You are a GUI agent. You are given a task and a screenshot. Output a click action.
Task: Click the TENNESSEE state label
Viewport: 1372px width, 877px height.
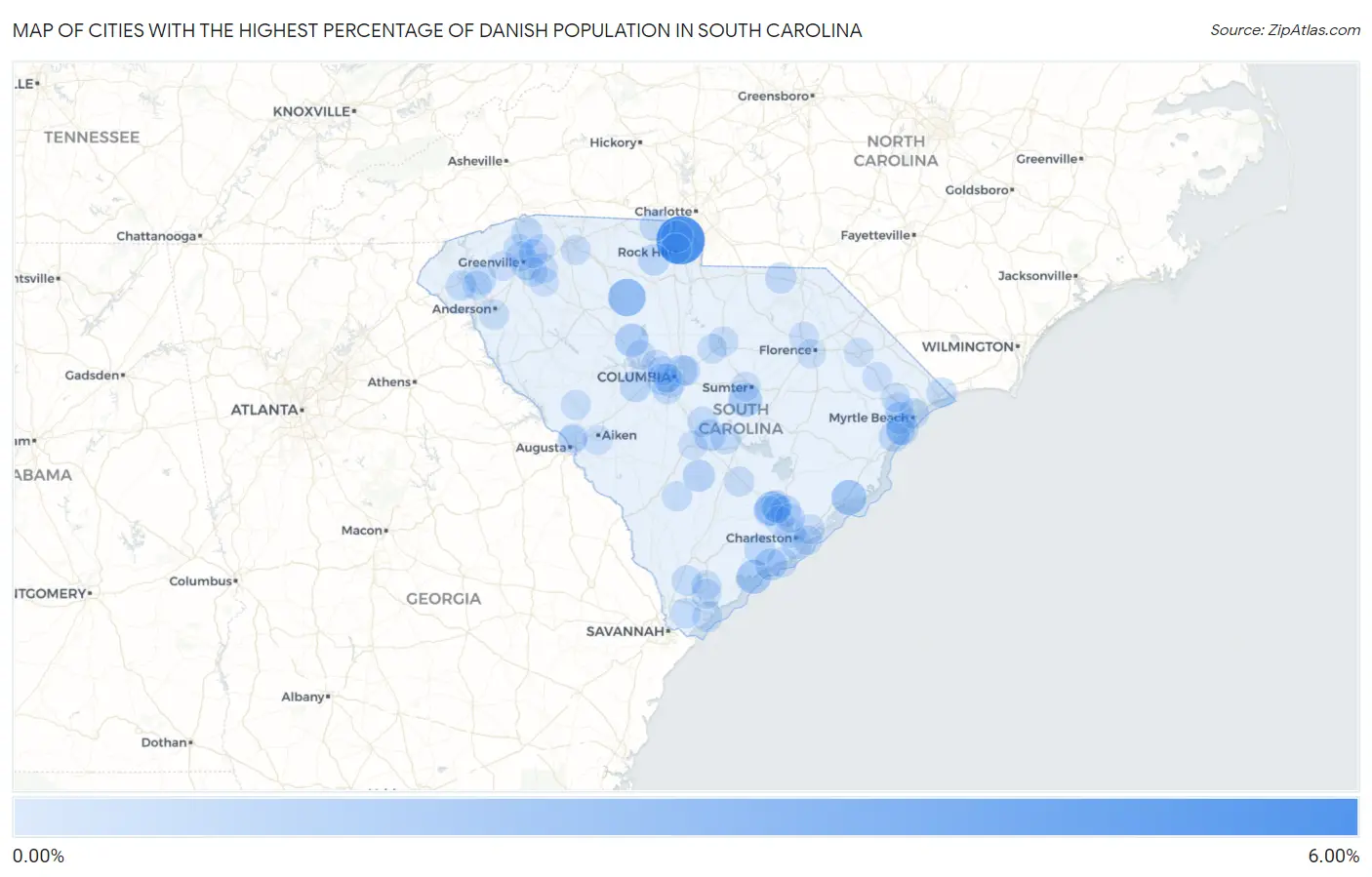click(x=92, y=138)
